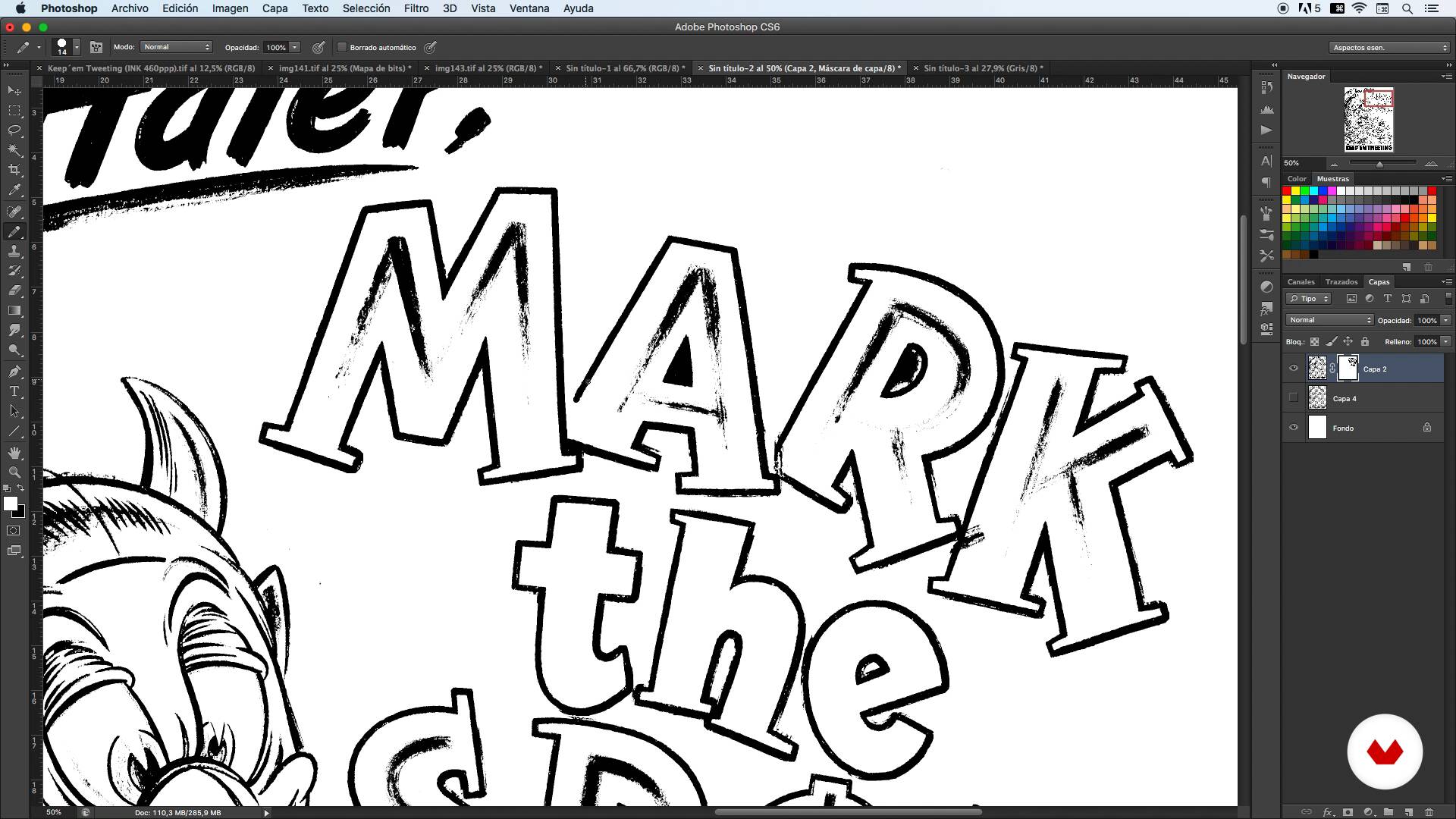Viewport: 1456px width, 819px height.
Task: Select the Type tool in toolbox
Action: tap(14, 391)
